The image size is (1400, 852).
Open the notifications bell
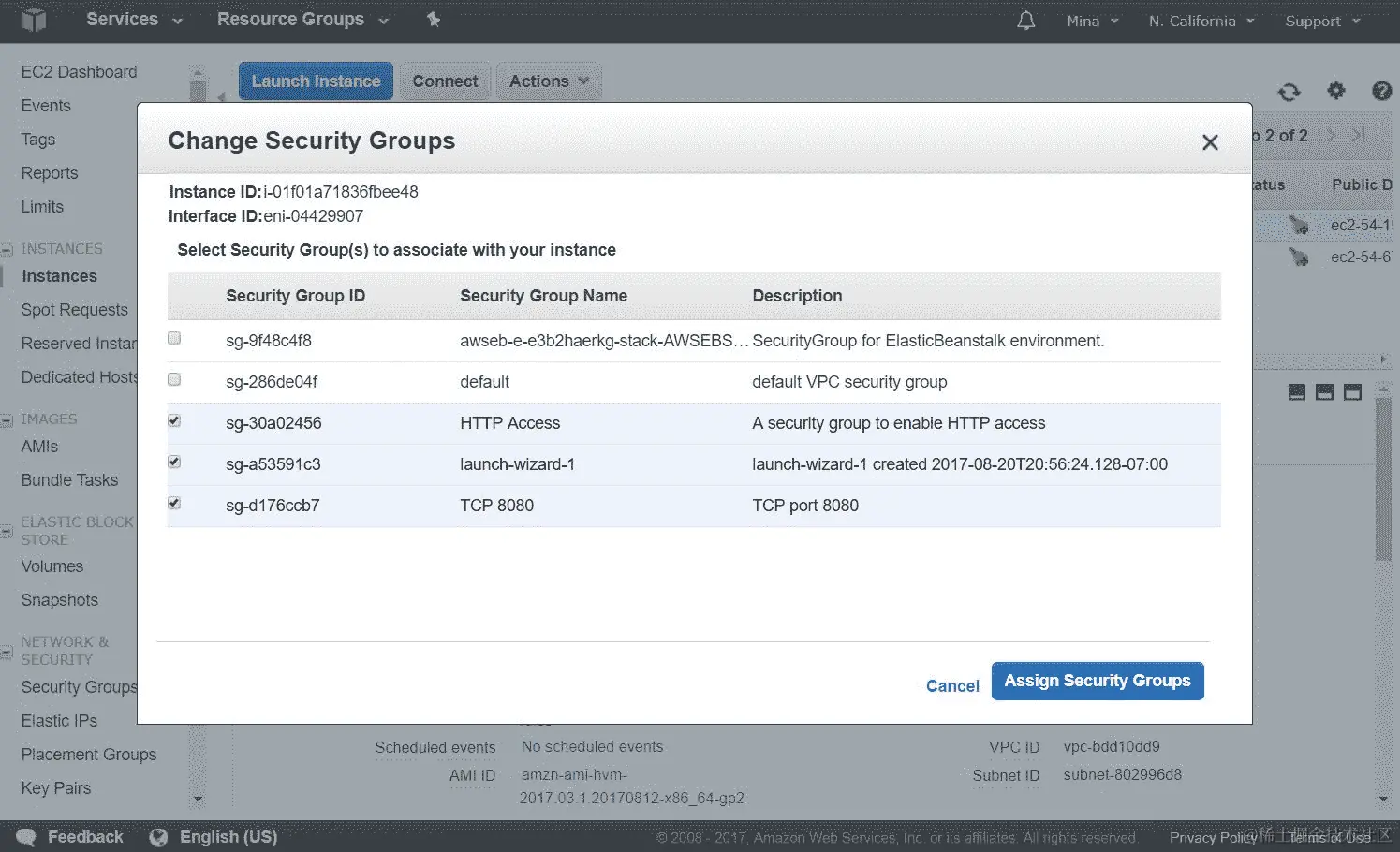[1026, 21]
